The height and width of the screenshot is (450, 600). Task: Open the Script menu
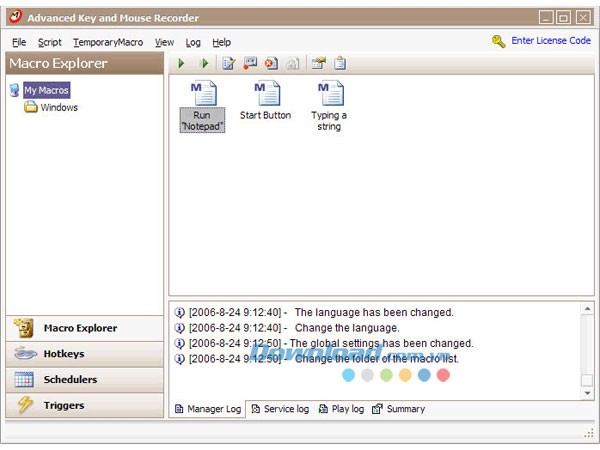(x=50, y=42)
